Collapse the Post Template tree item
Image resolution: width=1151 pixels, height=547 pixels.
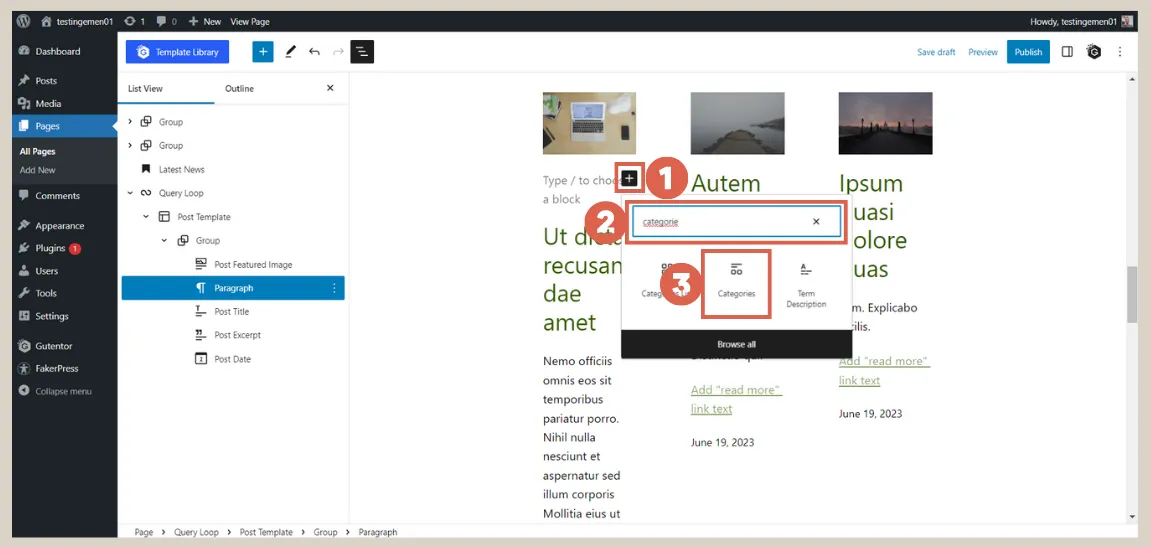tap(146, 217)
